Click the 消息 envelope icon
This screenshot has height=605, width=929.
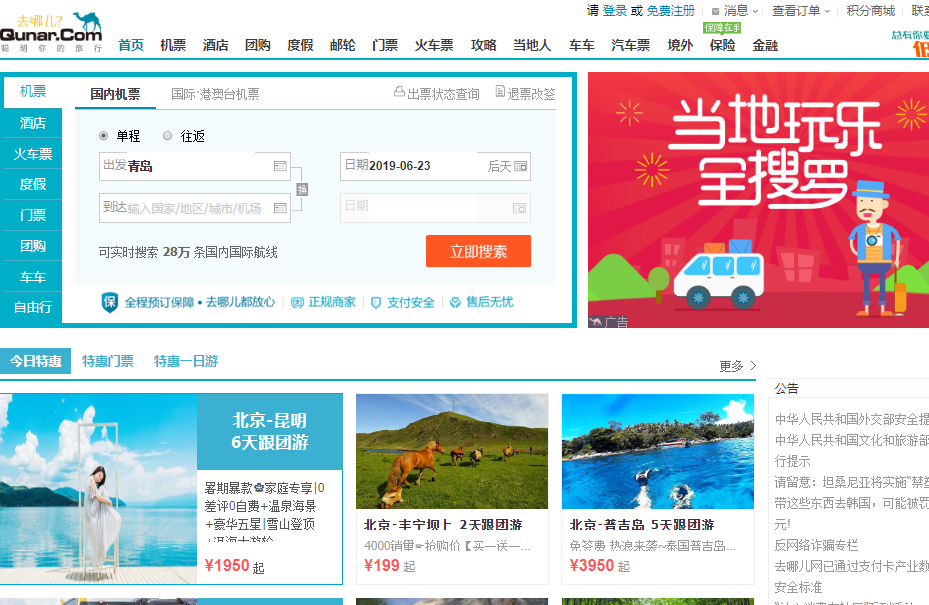pos(715,11)
